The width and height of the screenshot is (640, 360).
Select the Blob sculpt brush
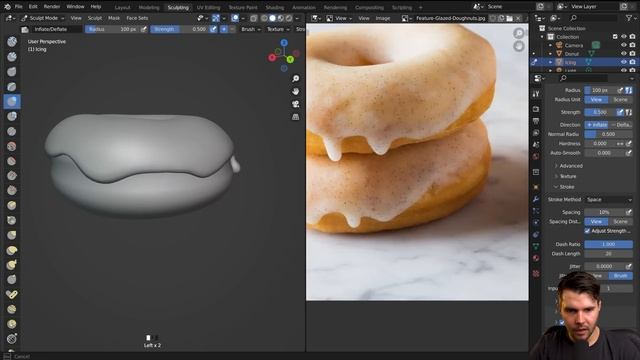click(12, 116)
